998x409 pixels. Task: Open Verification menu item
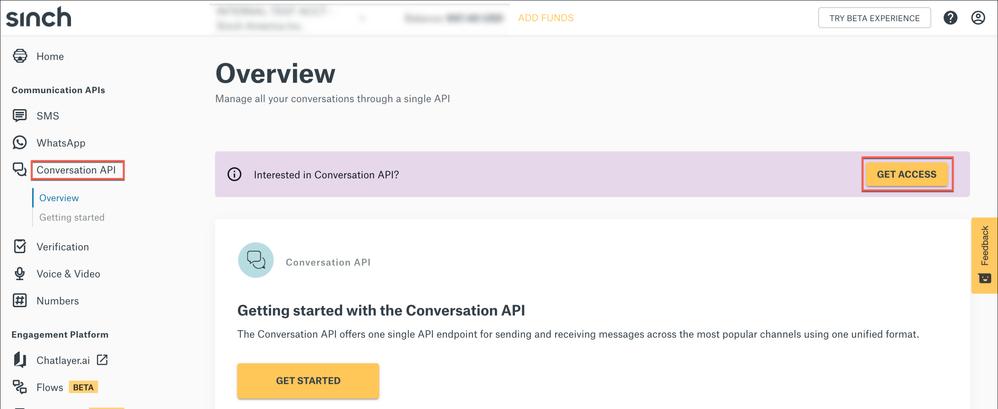[62, 247]
